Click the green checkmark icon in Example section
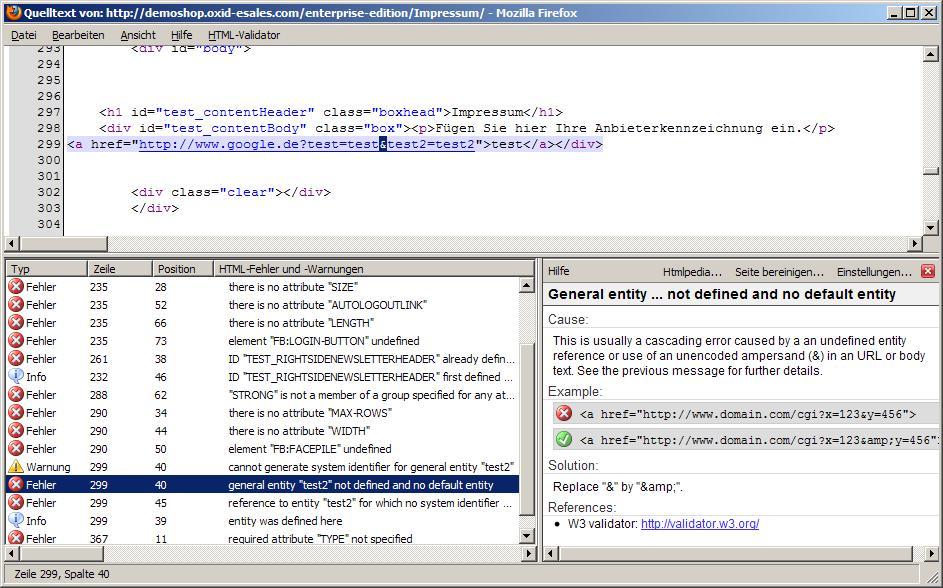Viewport: 943px width, 588px height. pyautogui.click(x=564, y=439)
